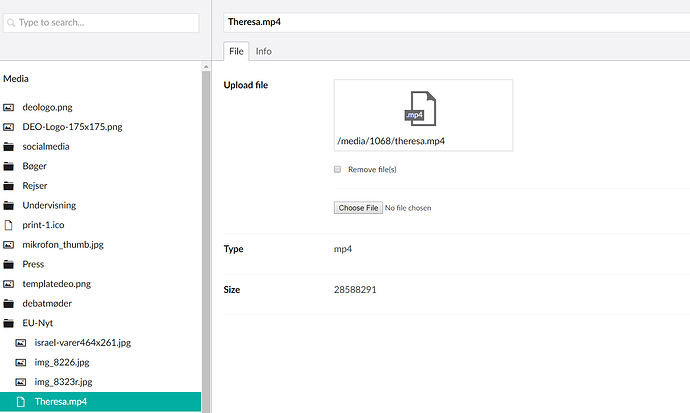The height and width of the screenshot is (413, 690).
Task: Open the Rejser folder
Action: (35, 186)
